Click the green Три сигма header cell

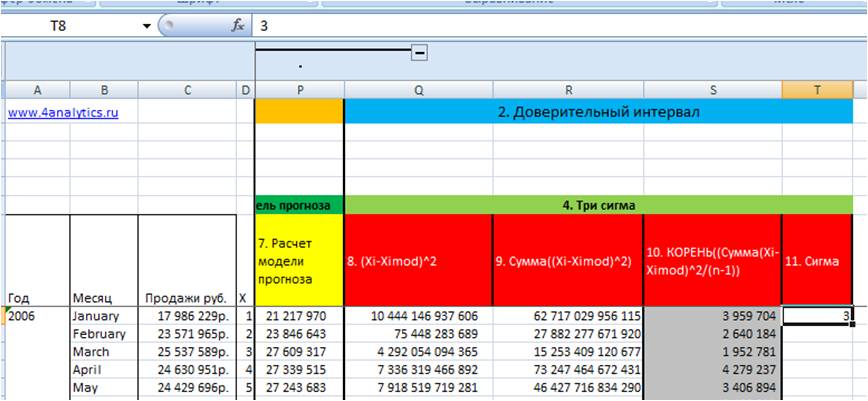point(598,205)
